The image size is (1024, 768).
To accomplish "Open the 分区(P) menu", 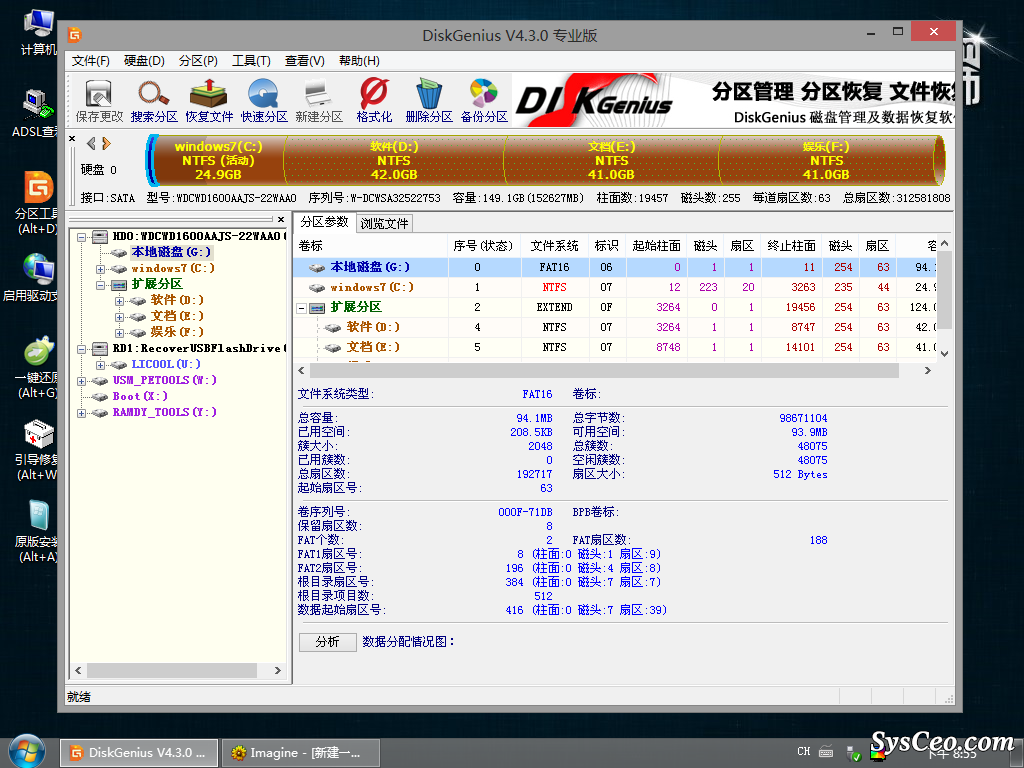I will point(198,61).
